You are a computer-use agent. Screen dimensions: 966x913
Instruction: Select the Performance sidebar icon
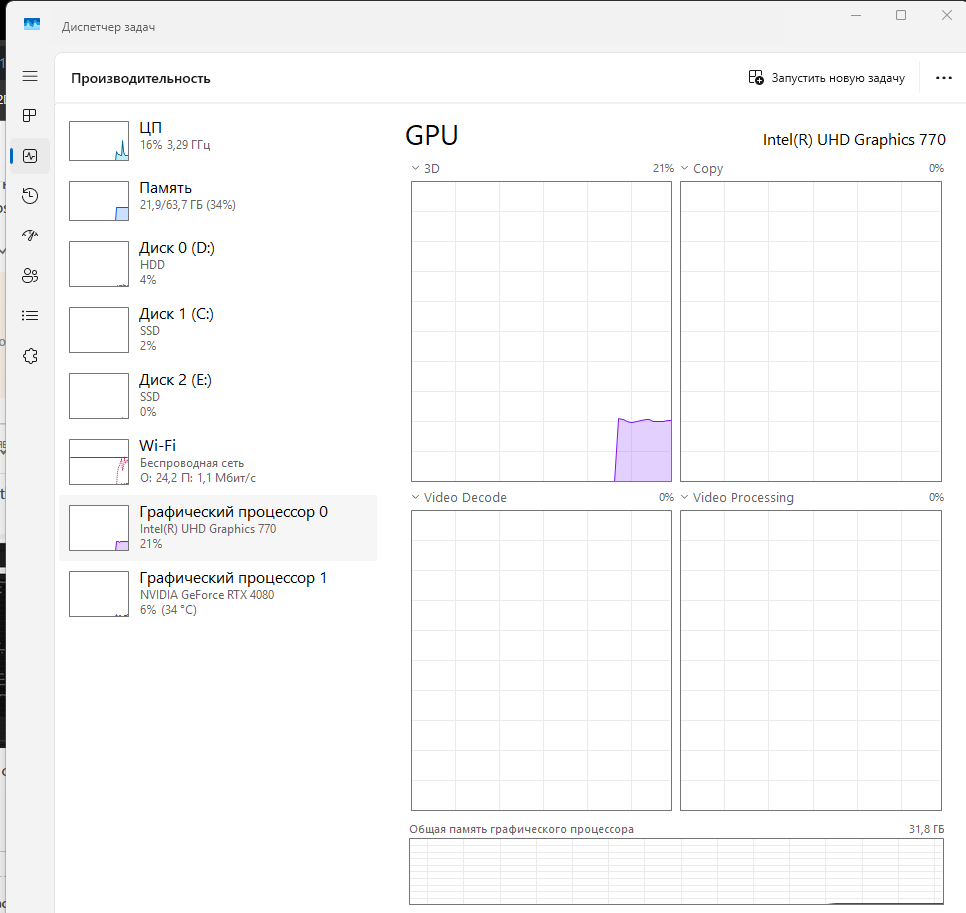(30, 155)
